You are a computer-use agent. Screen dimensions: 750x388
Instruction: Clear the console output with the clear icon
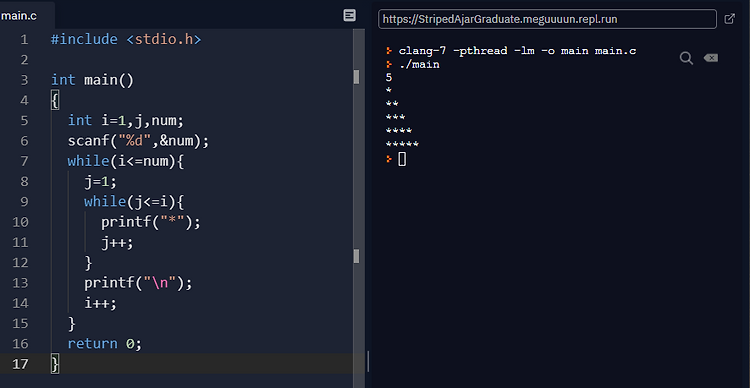pos(711,58)
